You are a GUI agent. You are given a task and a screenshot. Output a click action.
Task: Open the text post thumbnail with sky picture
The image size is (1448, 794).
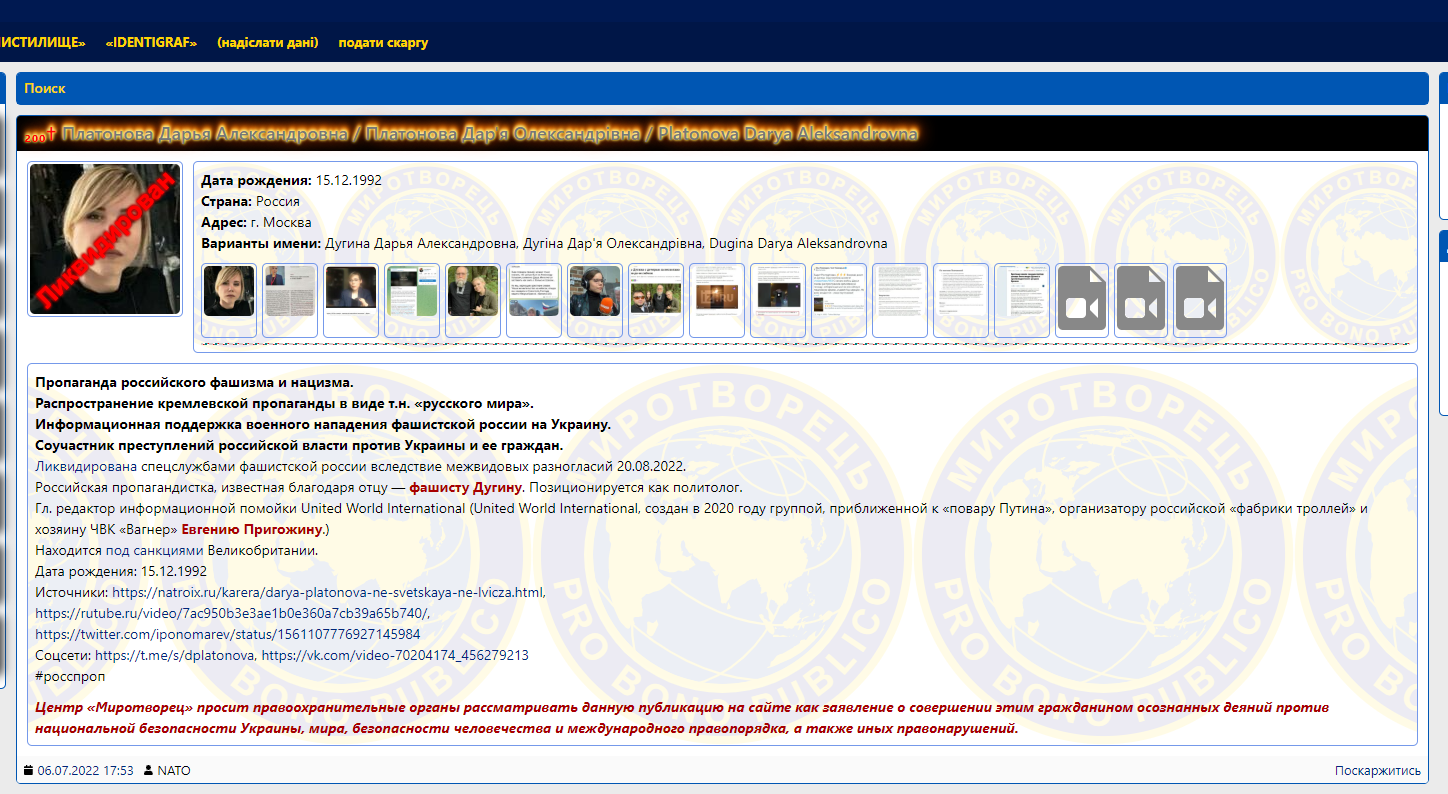534,300
